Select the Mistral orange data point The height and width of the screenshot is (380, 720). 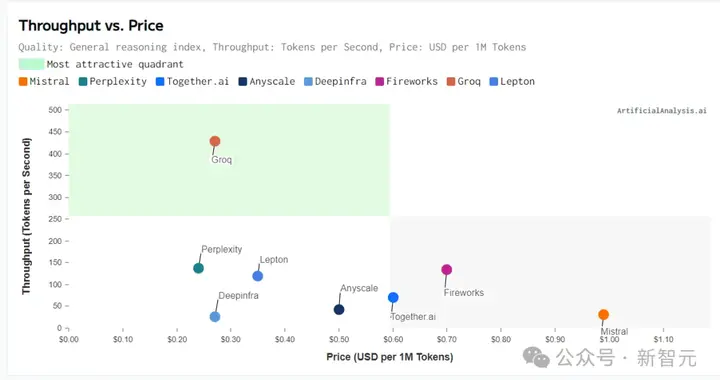pos(603,314)
